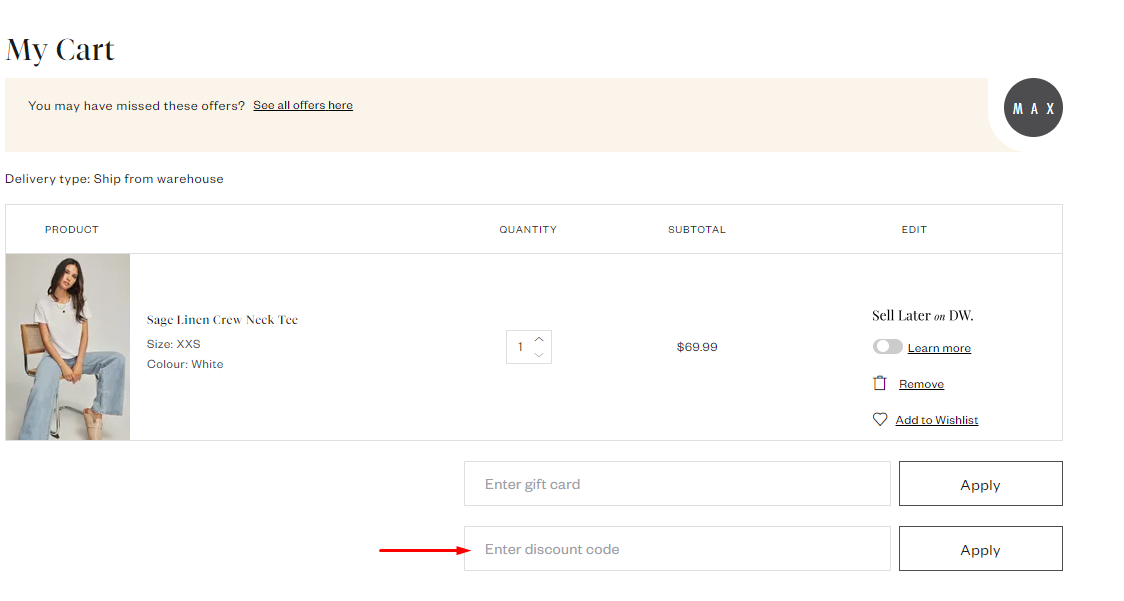1124x601 pixels.
Task: Open the Sage Linen Crew Neck Tee title
Action: click(222, 320)
